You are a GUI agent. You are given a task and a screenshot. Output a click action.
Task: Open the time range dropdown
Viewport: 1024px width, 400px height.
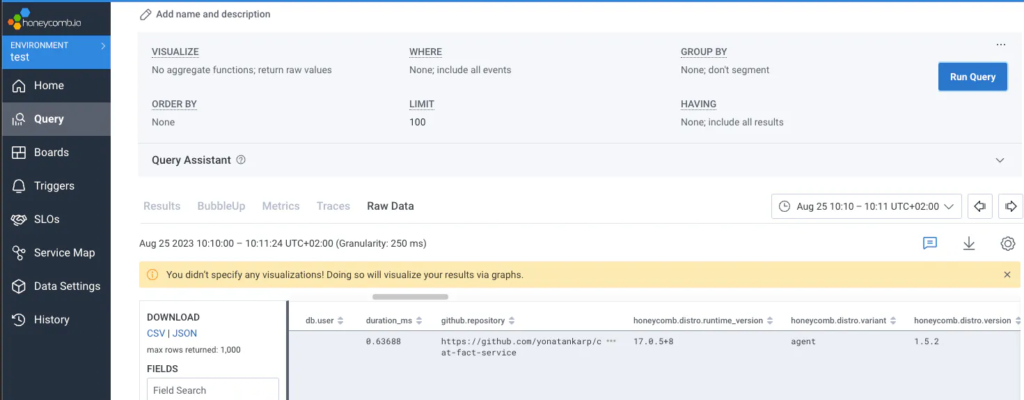tap(866, 206)
